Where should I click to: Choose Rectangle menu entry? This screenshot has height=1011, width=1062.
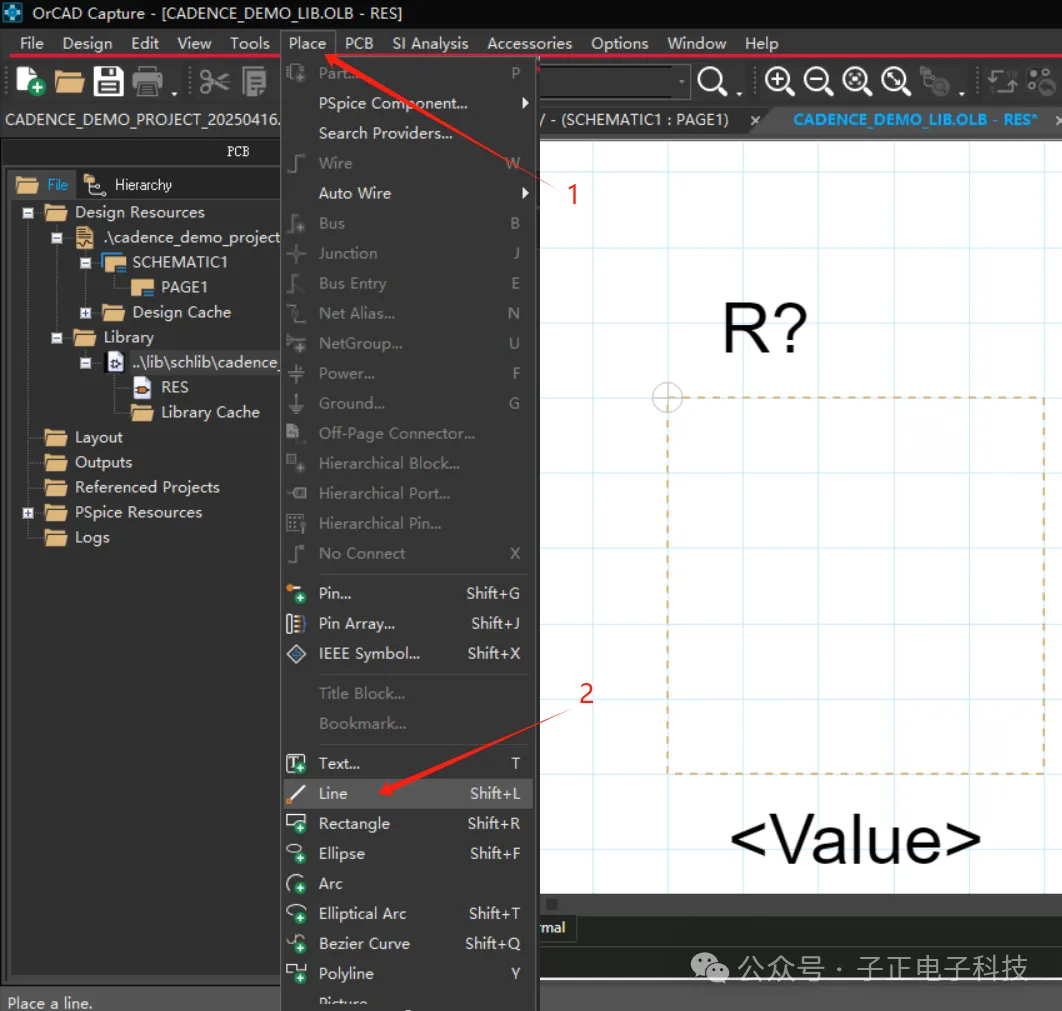coord(406,823)
